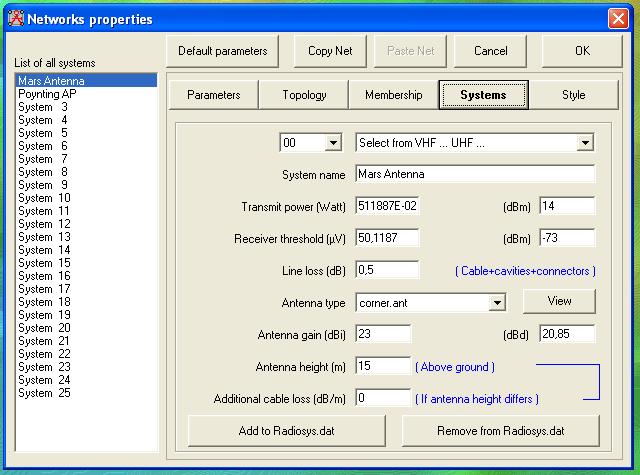Switch to the Parameters tab

point(213,95)
